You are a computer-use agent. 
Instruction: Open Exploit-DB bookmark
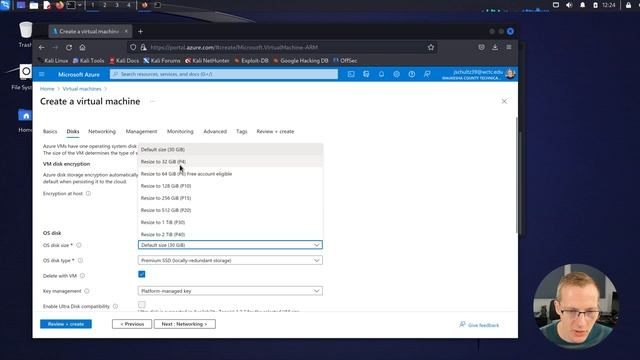(251, 61)
